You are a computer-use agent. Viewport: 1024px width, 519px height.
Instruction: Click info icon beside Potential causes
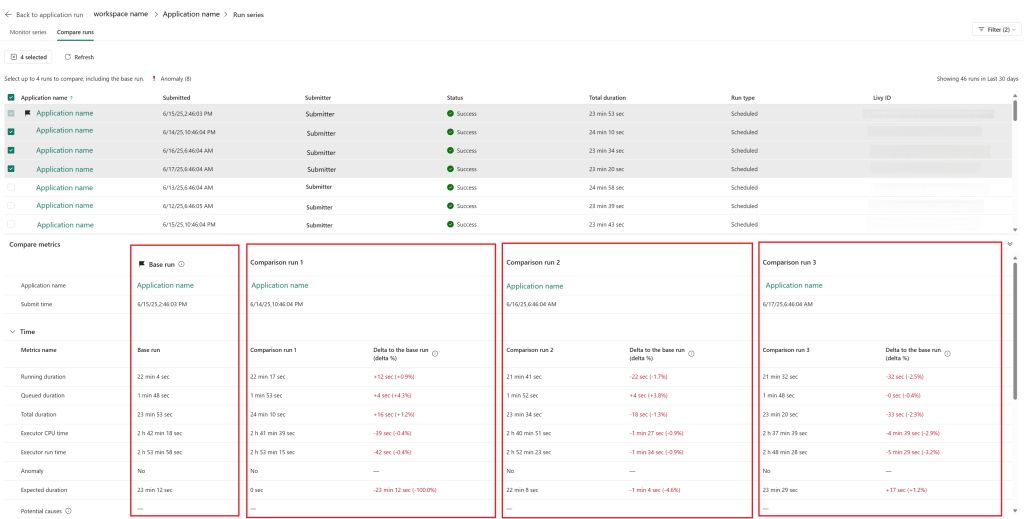click(x=68, y=510)
